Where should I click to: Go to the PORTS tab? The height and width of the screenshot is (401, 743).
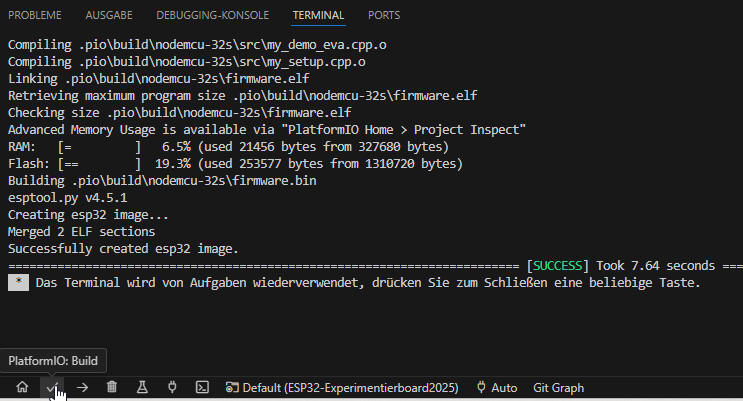(x=384, y=16)
